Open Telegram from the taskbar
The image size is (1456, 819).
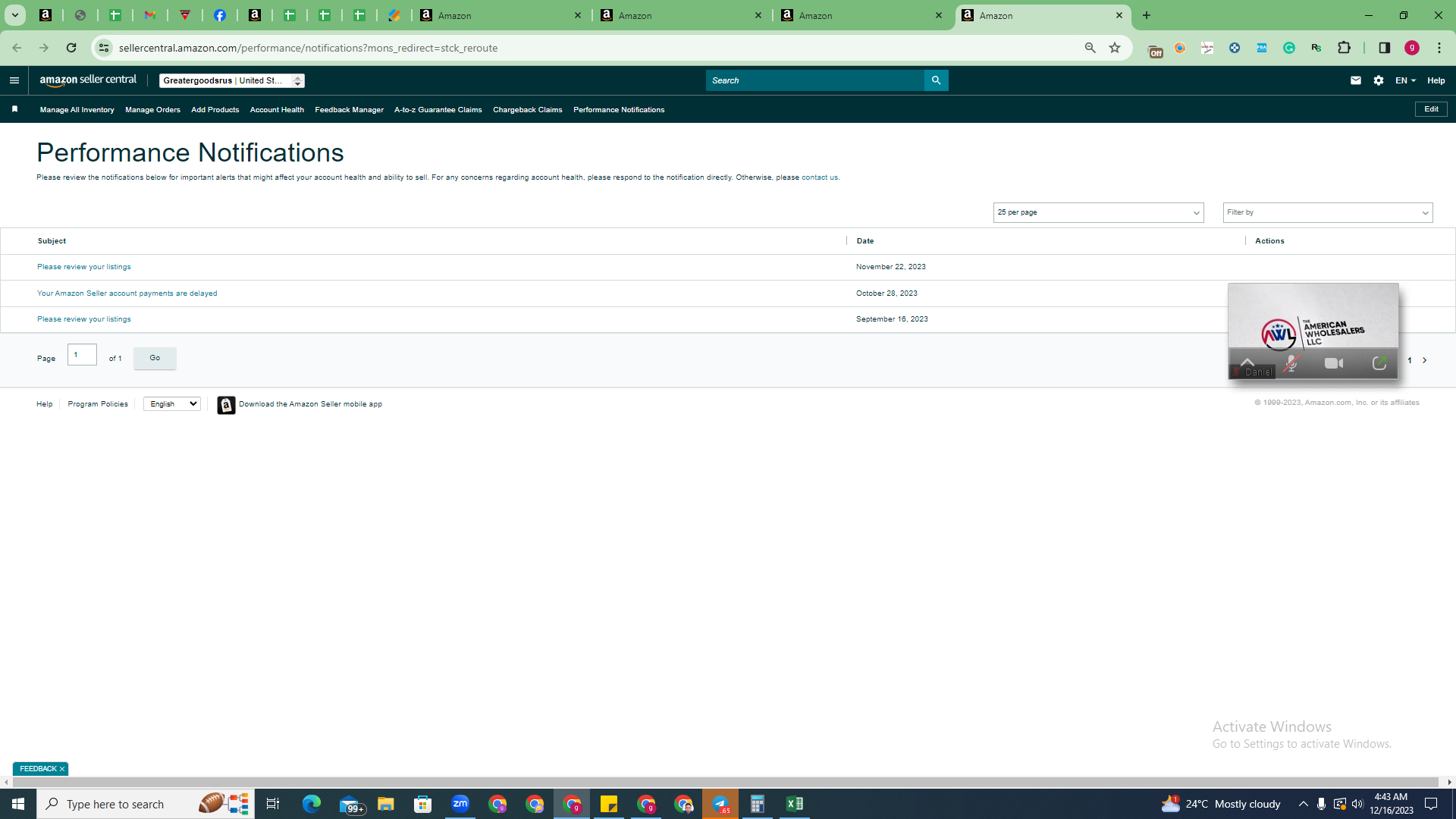pyautogui.click(x=720, y=804)
